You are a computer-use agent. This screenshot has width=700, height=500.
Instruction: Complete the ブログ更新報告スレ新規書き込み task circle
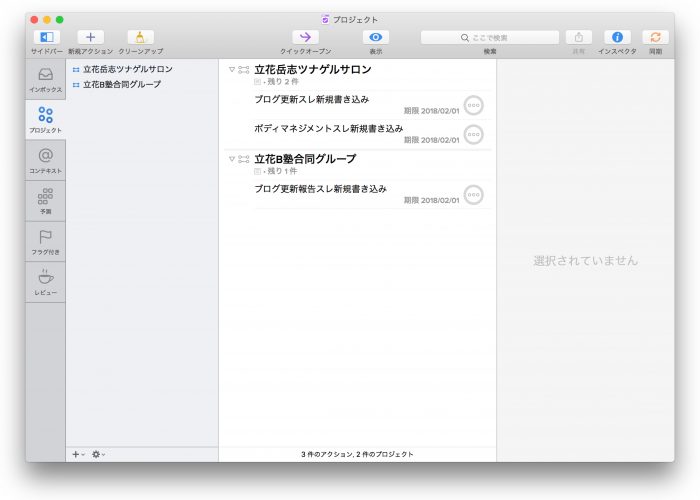tap(474, 195)
